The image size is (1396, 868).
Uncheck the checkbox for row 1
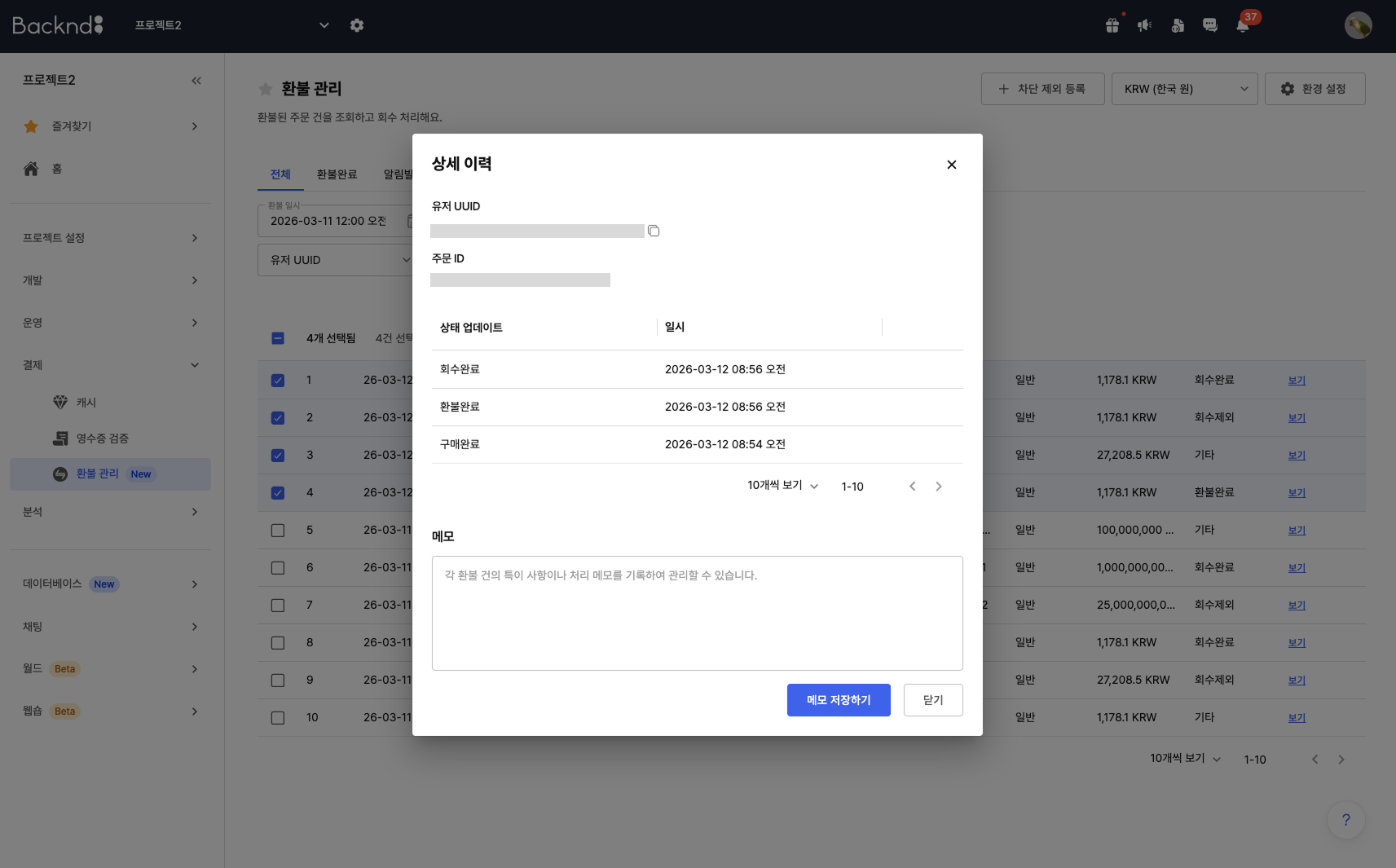tap(278, 380)
